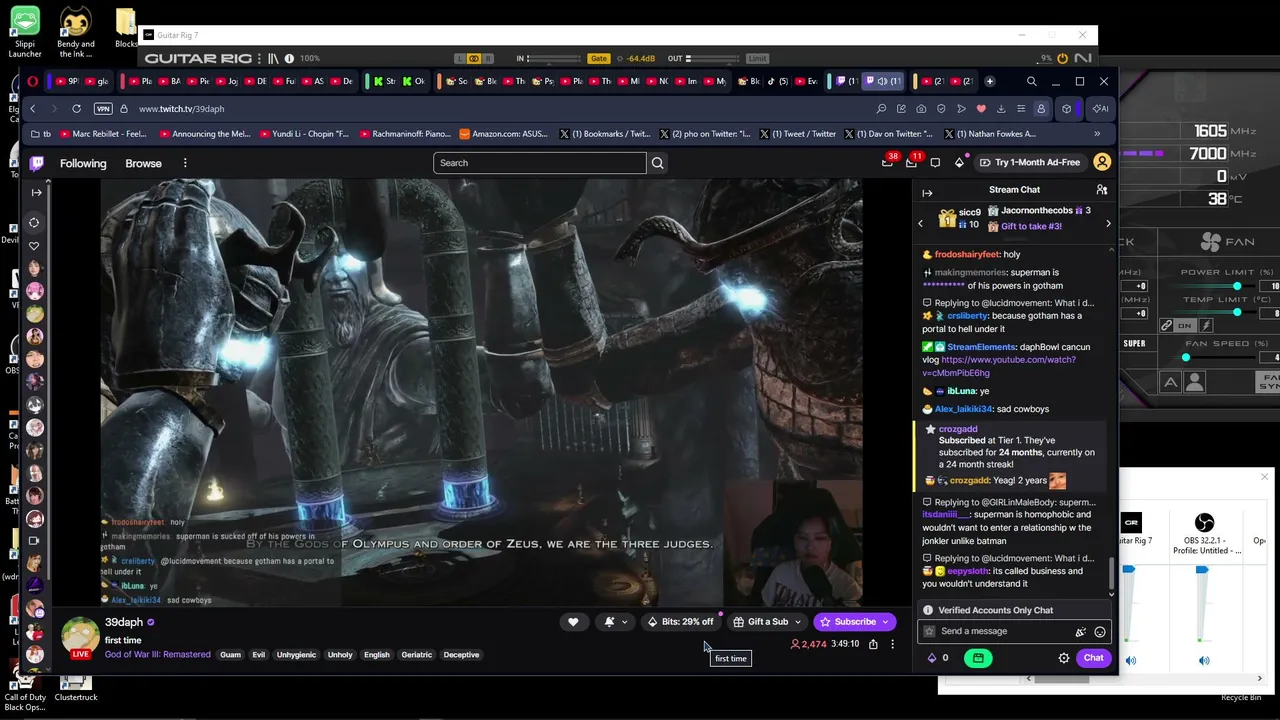Open the Browse tab in Twitch
This screenshot has width=1280, height=720.
tap(143, 163)
